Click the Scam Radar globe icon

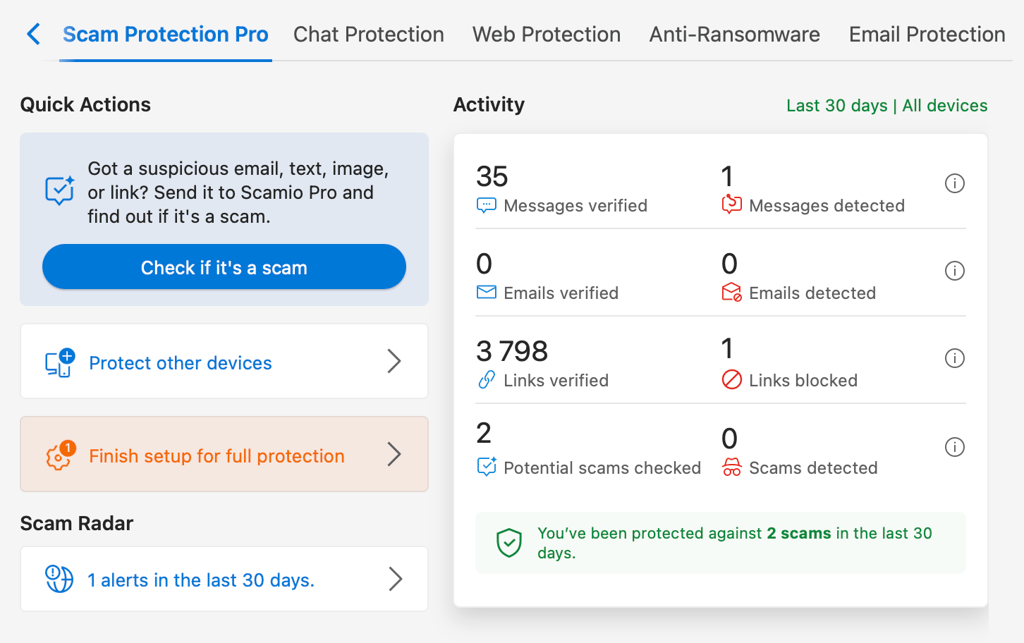(x=59, y=579)
